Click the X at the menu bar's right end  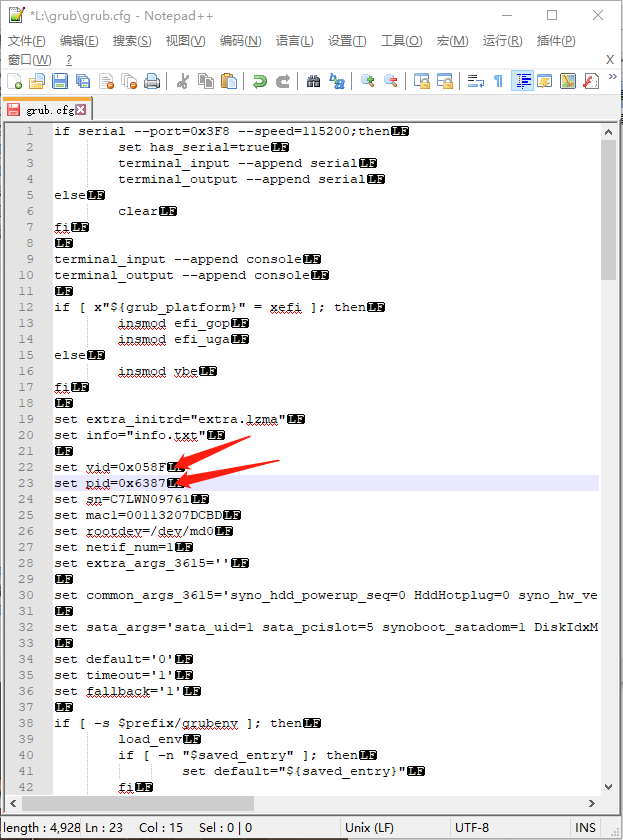(x=610, y=59)
